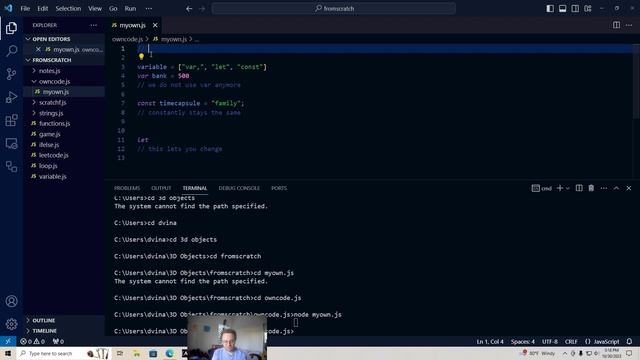Click Ln 1, Col 4 in status bar

490,341
